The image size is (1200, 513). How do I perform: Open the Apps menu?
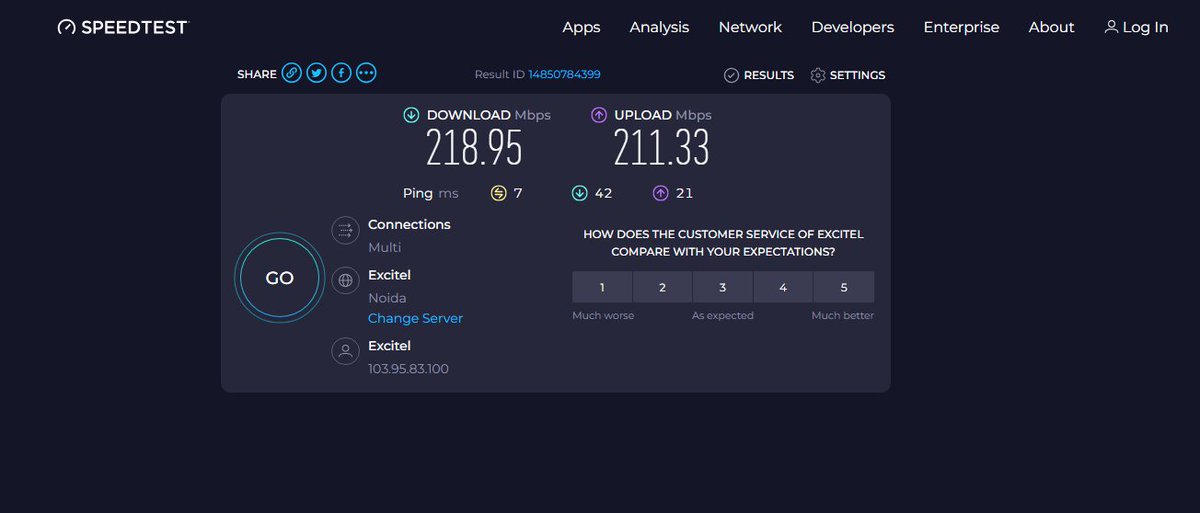[581, 27]
